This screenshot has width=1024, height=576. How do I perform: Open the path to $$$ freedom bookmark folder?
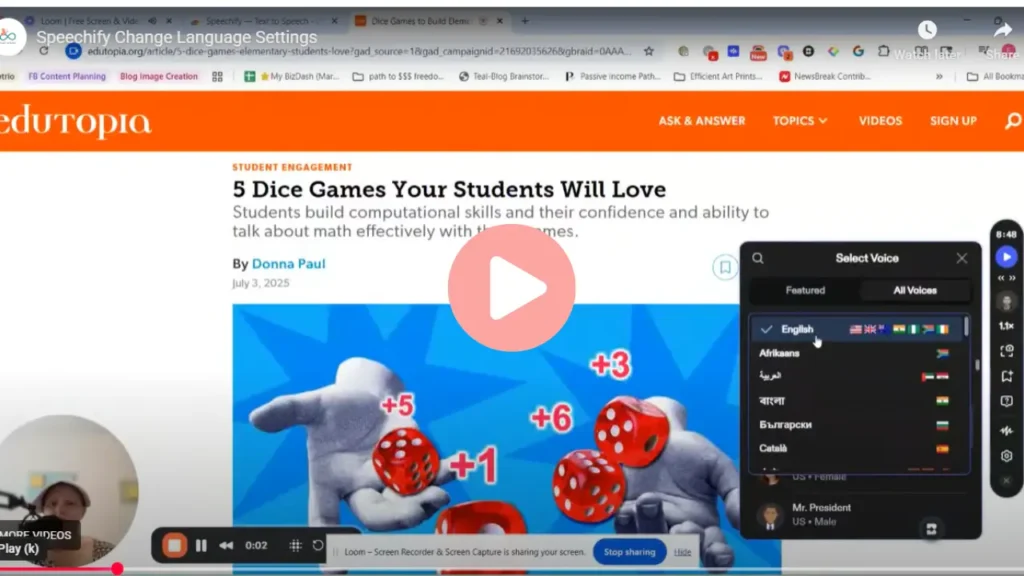point(398,76)
